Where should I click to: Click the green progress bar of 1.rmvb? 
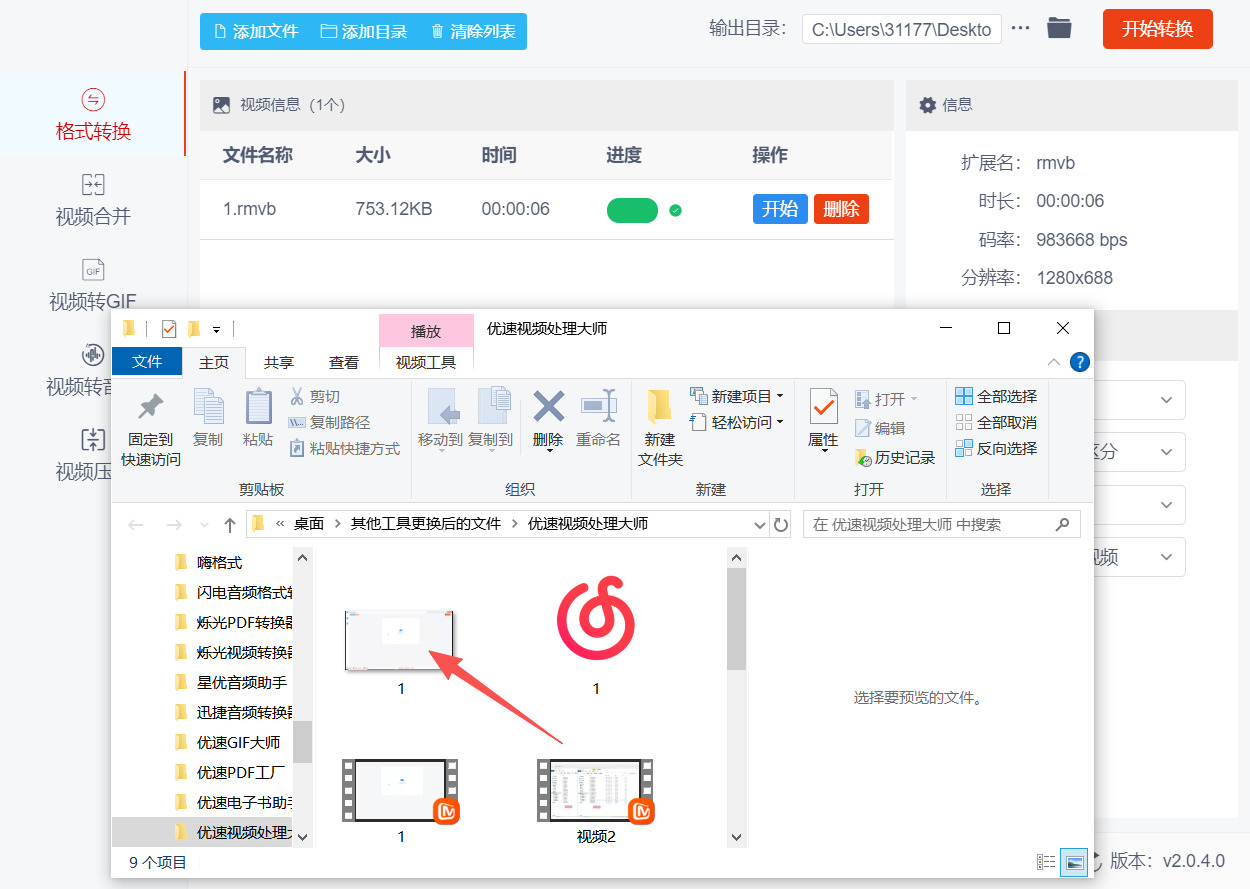632,210
